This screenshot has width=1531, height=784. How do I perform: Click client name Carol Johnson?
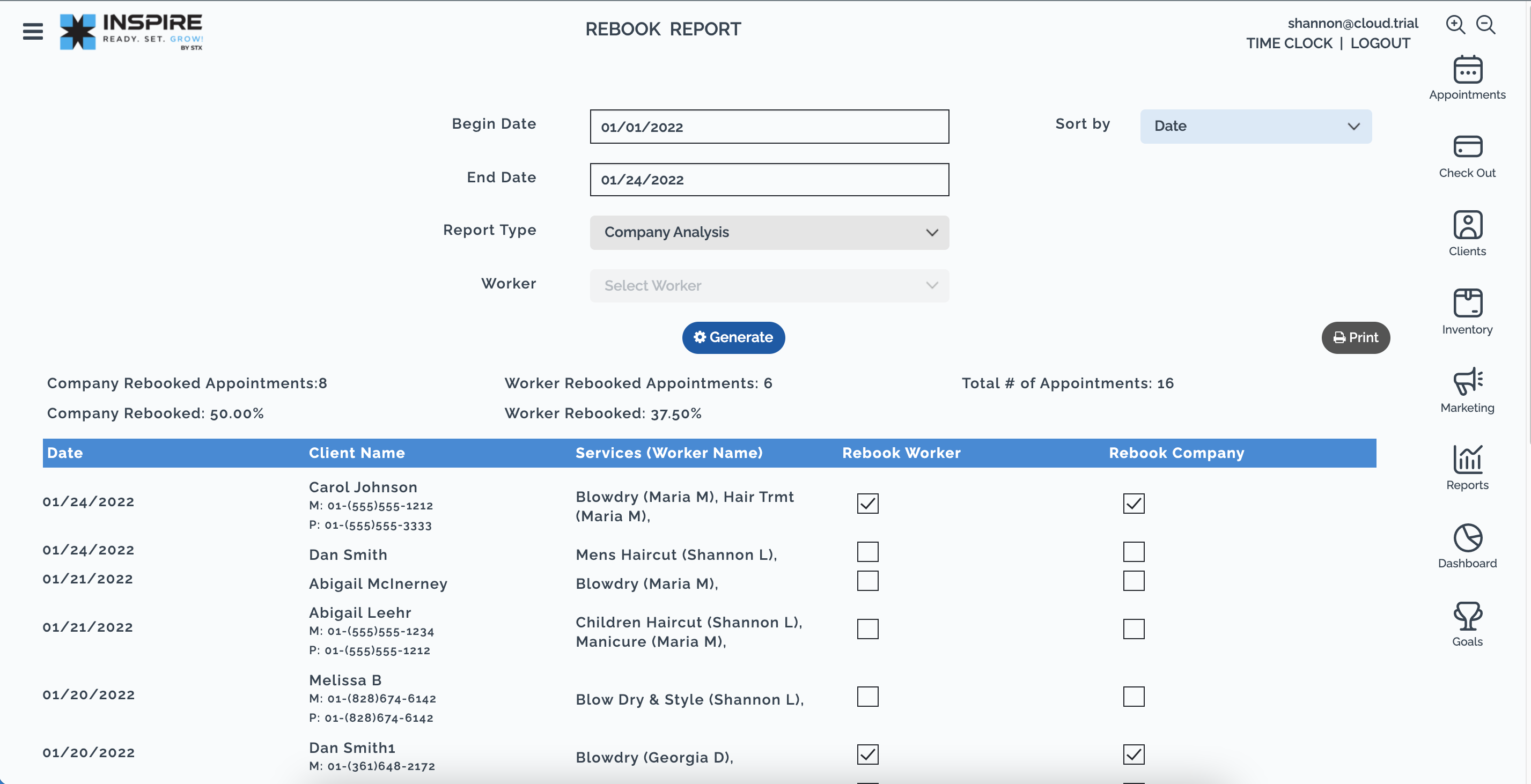coord(363,487)
